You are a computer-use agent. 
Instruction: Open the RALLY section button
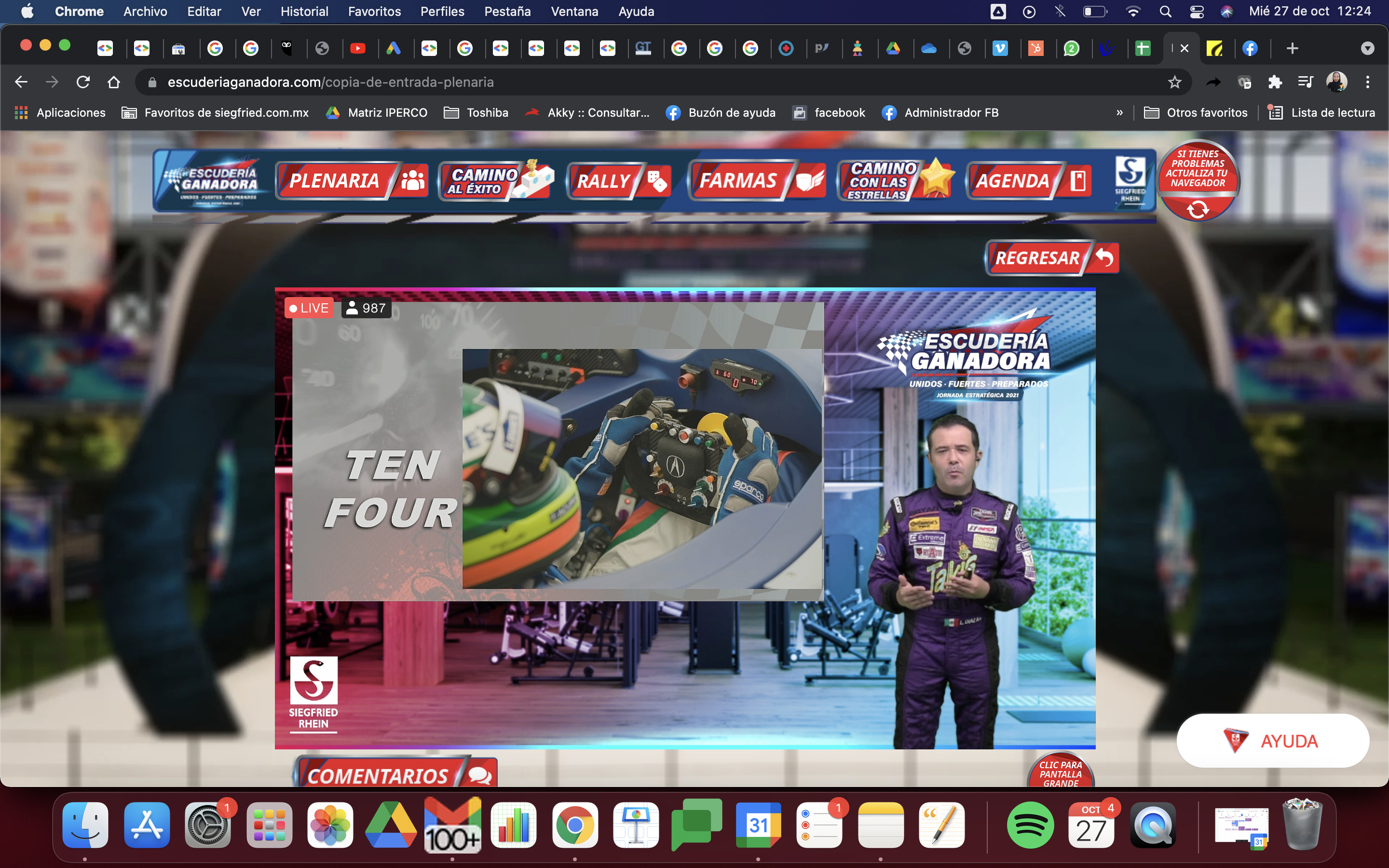(619, 181)
